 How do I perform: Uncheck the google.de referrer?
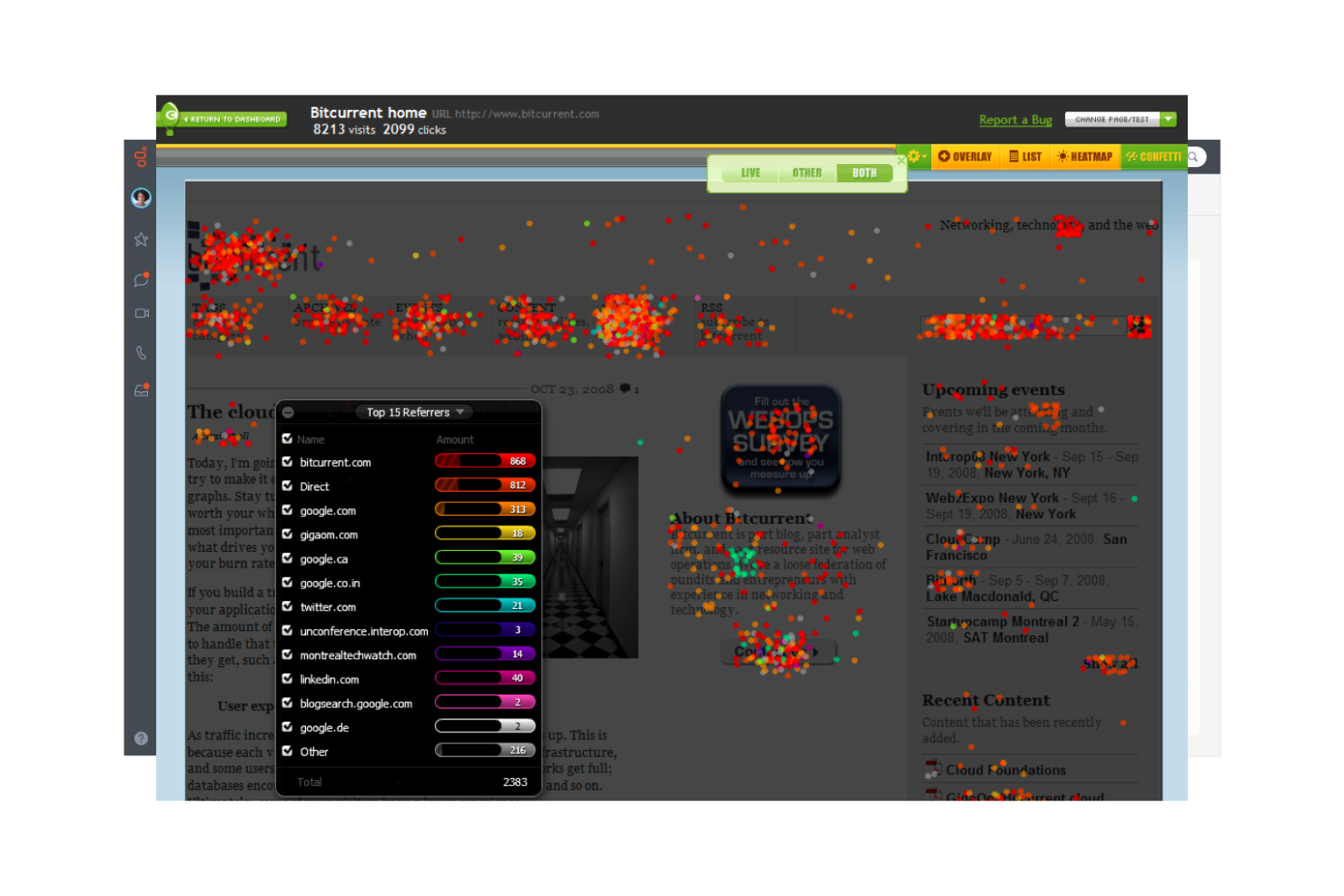point(287,726)
